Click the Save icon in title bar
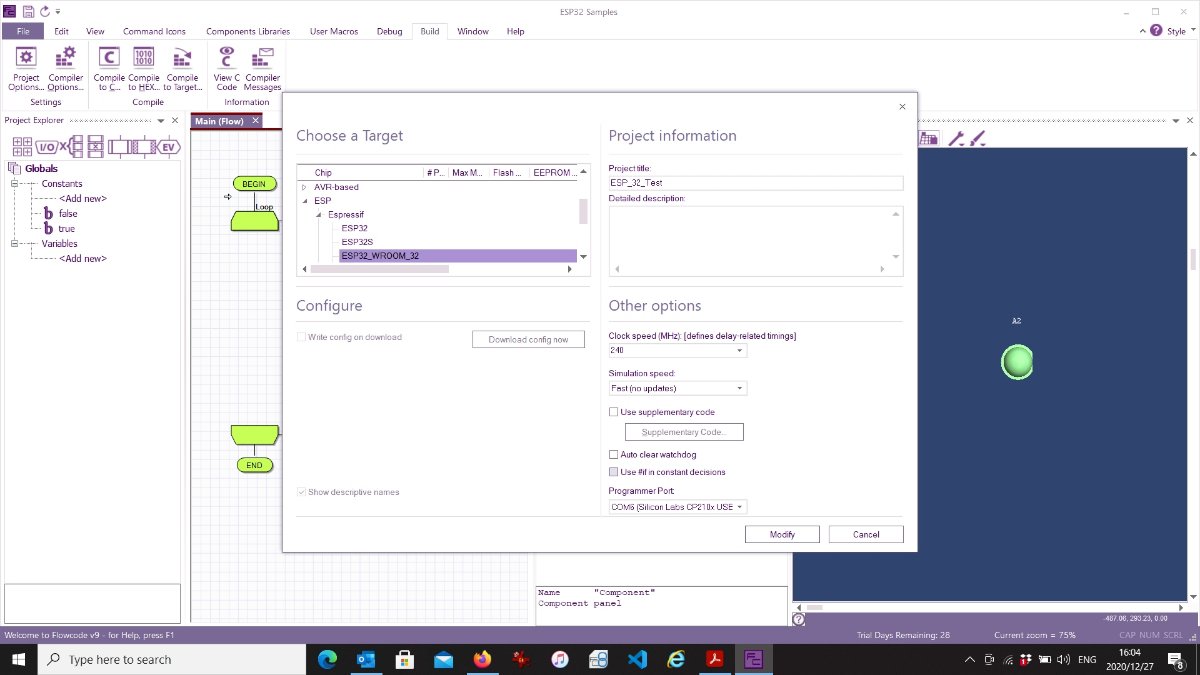Viewport: 1200px width, 675px height. tap(28, 11)
